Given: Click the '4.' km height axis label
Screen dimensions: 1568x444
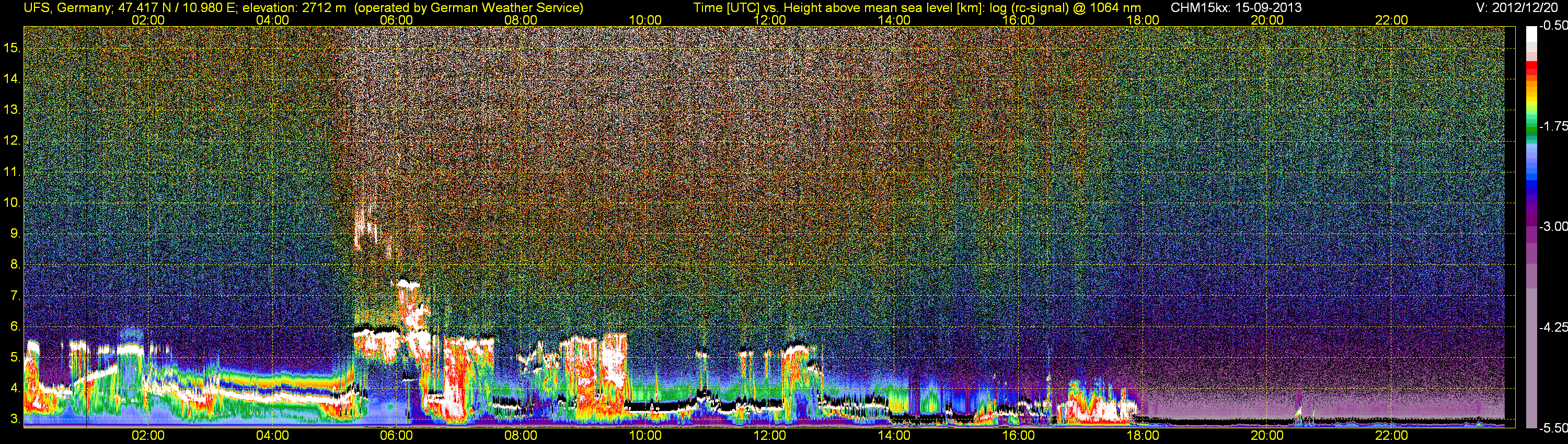Looking at the screenshot, I should click(x=15, y=388).
